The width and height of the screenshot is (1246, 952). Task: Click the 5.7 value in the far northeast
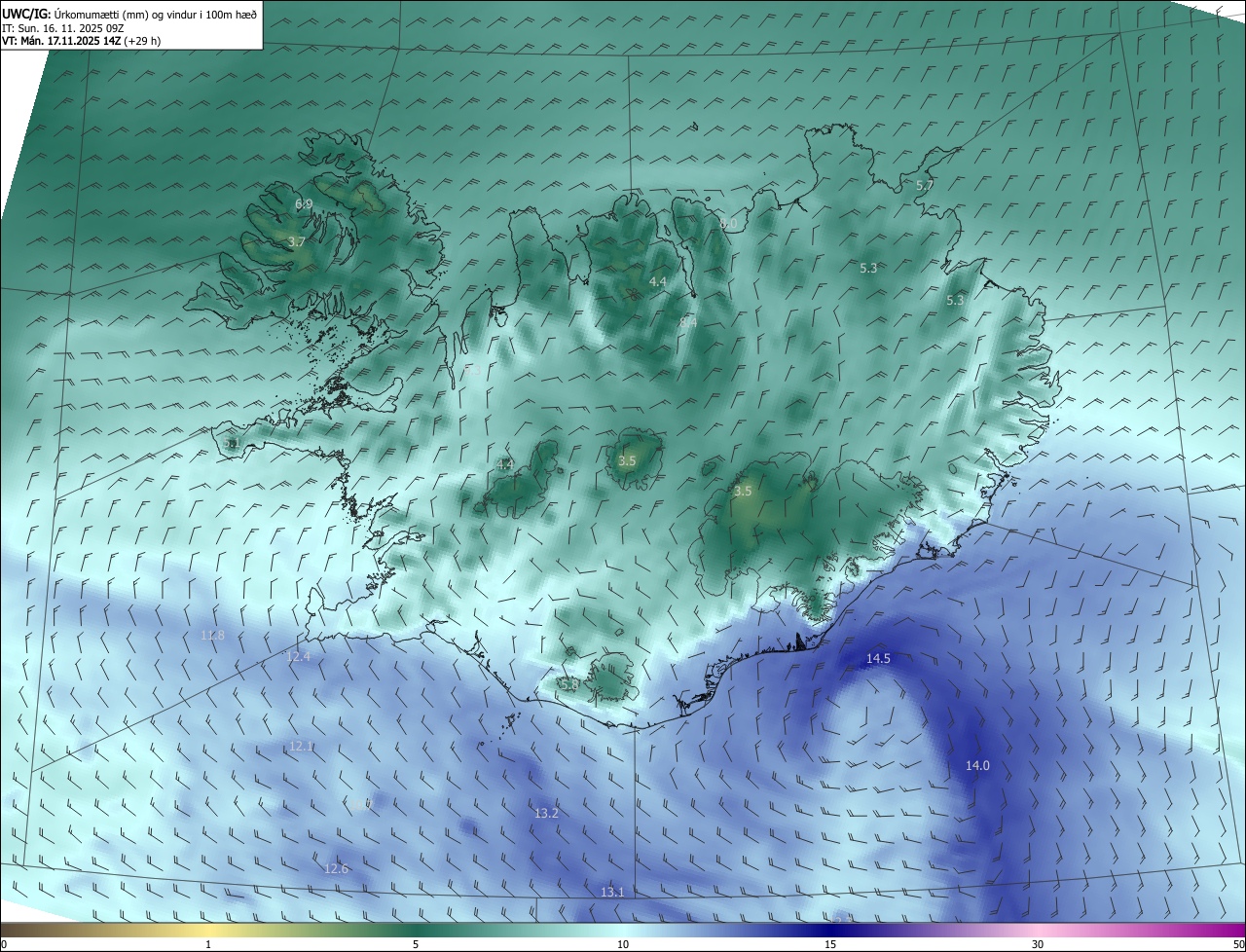pyautogui.click(x=925, y=185)
